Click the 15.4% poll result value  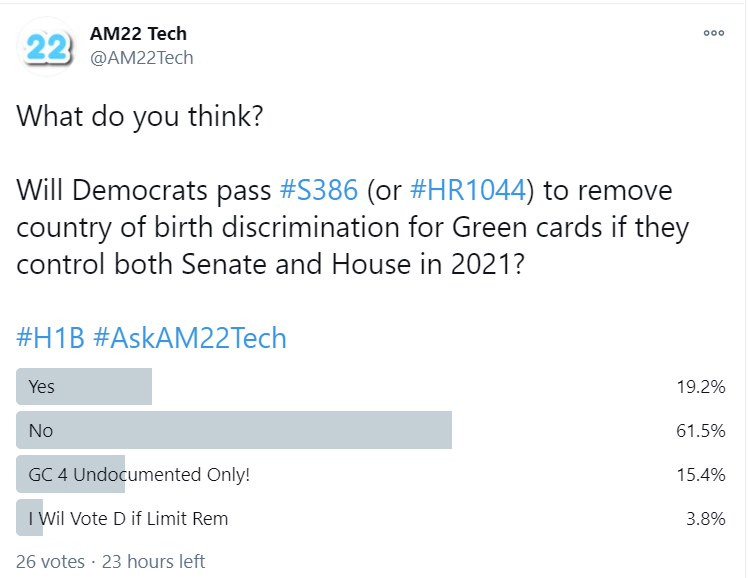tap(701, 474)
